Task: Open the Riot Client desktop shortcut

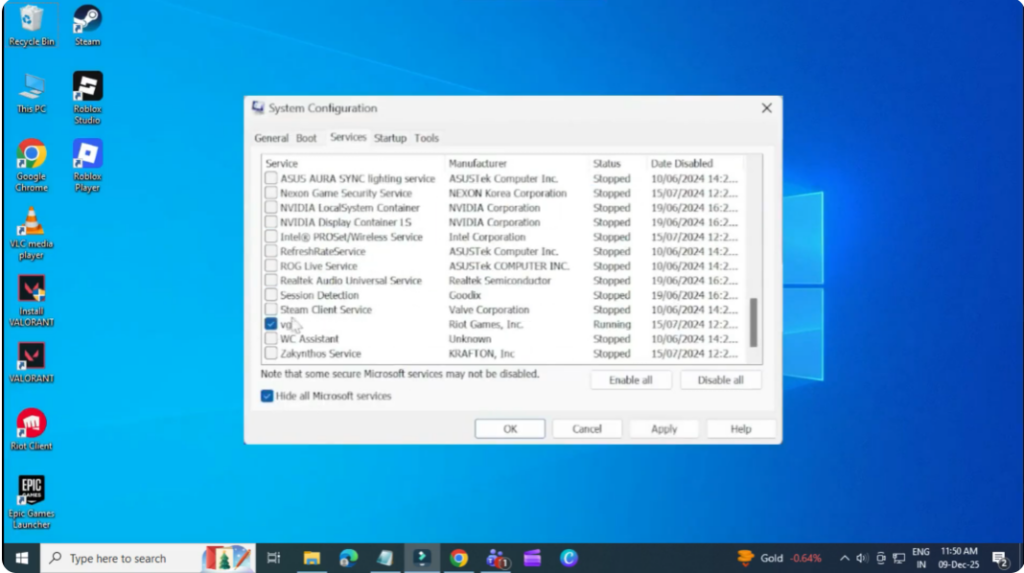Action: tap(31, 424)
